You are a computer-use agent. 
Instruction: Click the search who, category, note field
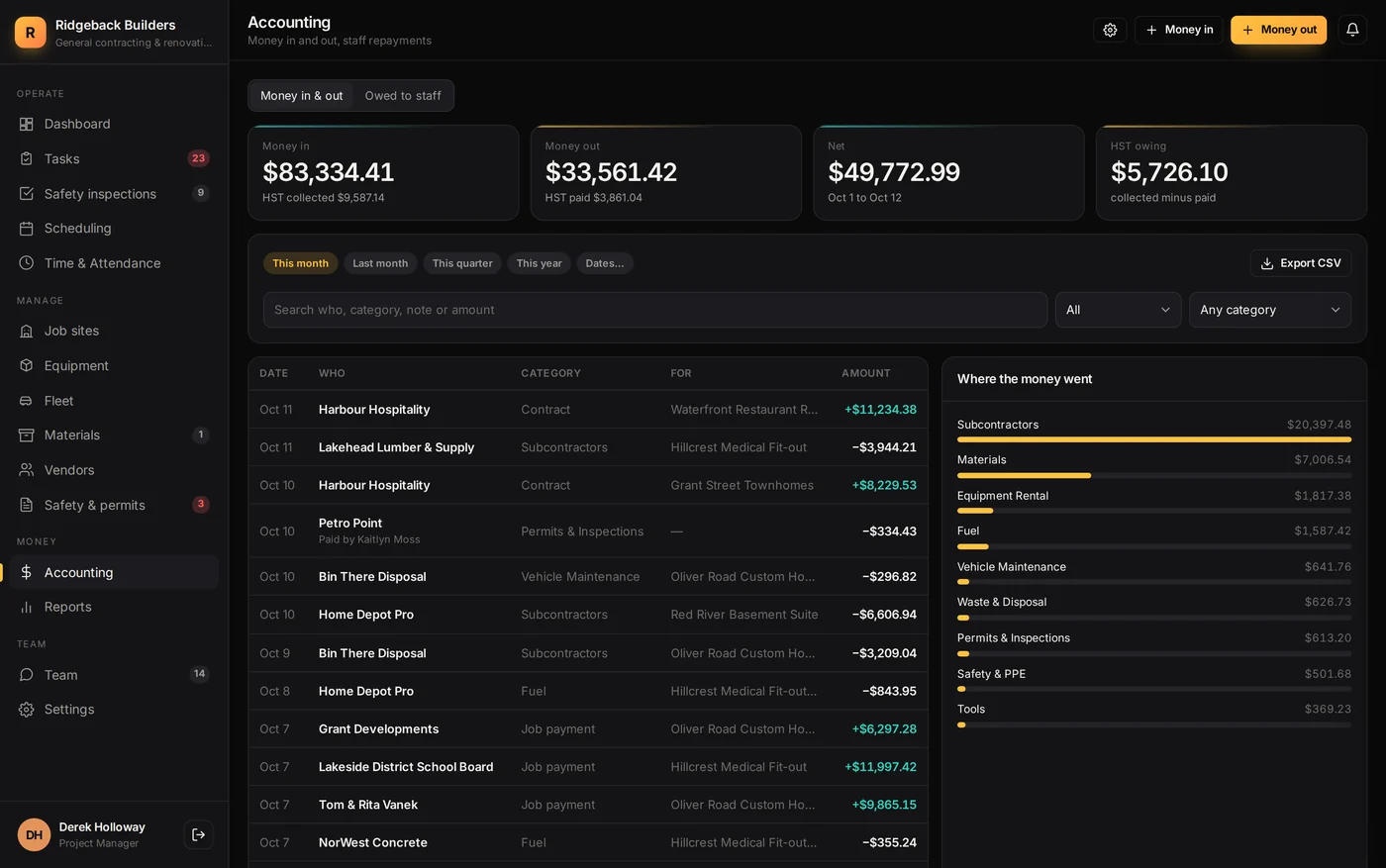(x=654, y=310)
